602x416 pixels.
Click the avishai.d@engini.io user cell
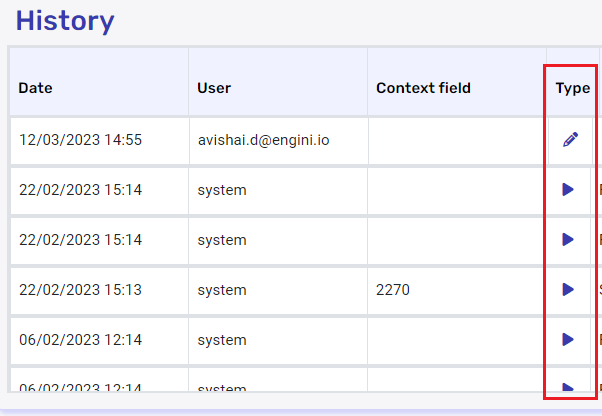tap(264, 140)
